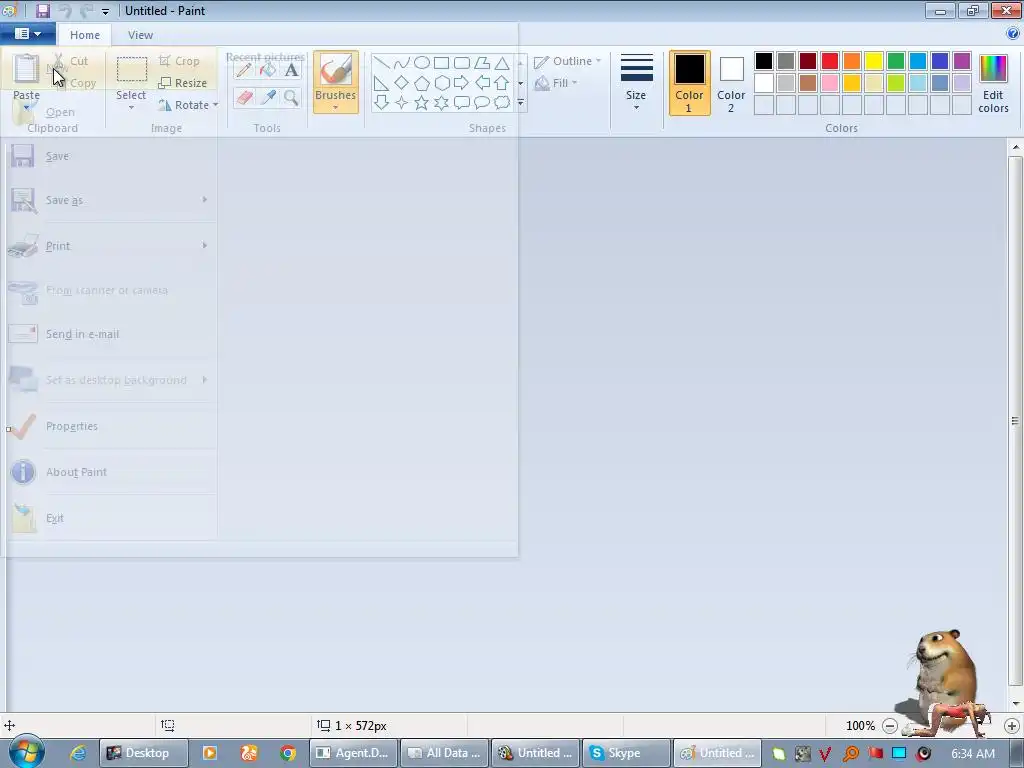The image size is (1024, 768).
Task: Click the Resize button
Action: tap(183, 83)
